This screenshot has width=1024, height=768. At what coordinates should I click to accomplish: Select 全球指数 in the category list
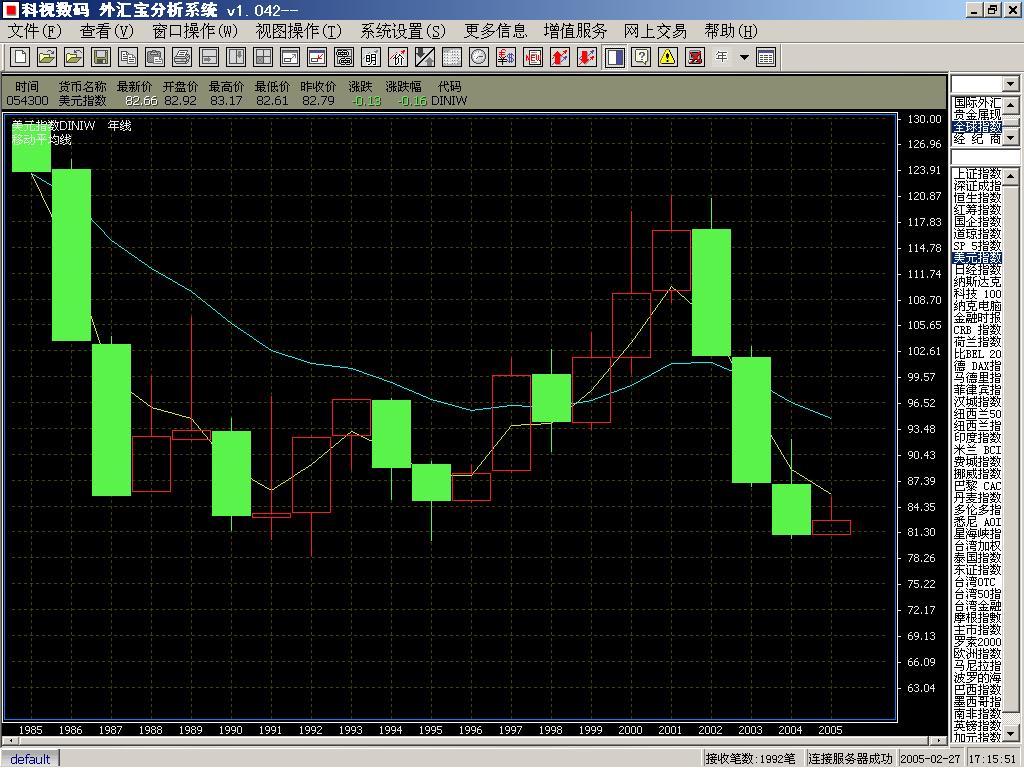977,127
